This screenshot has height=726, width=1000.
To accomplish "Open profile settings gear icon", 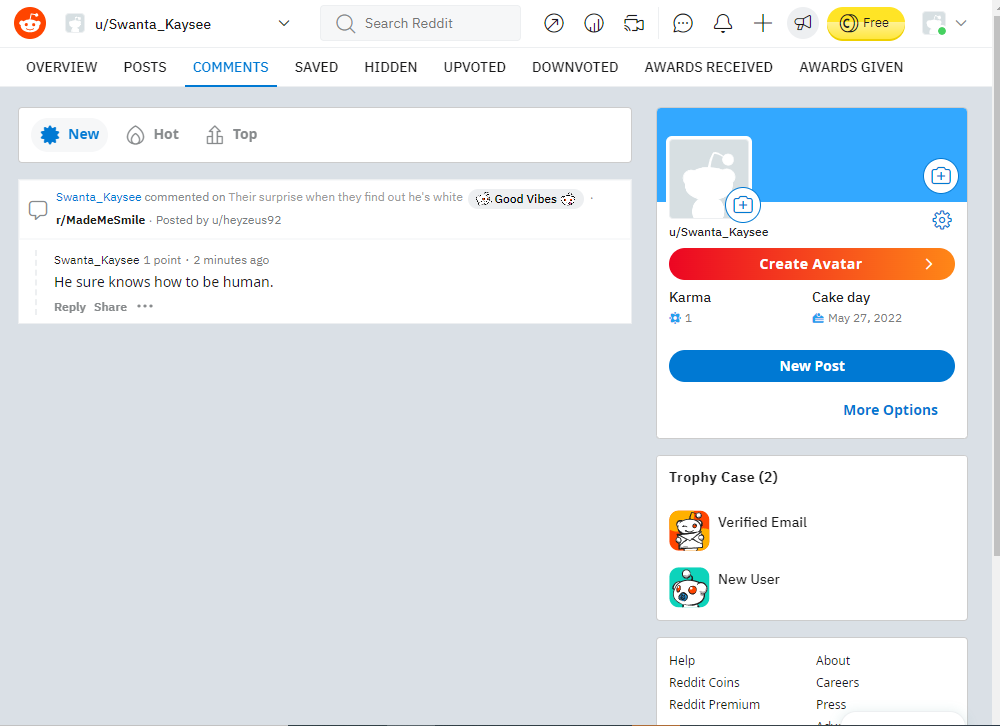I will [x=941, y=220].
